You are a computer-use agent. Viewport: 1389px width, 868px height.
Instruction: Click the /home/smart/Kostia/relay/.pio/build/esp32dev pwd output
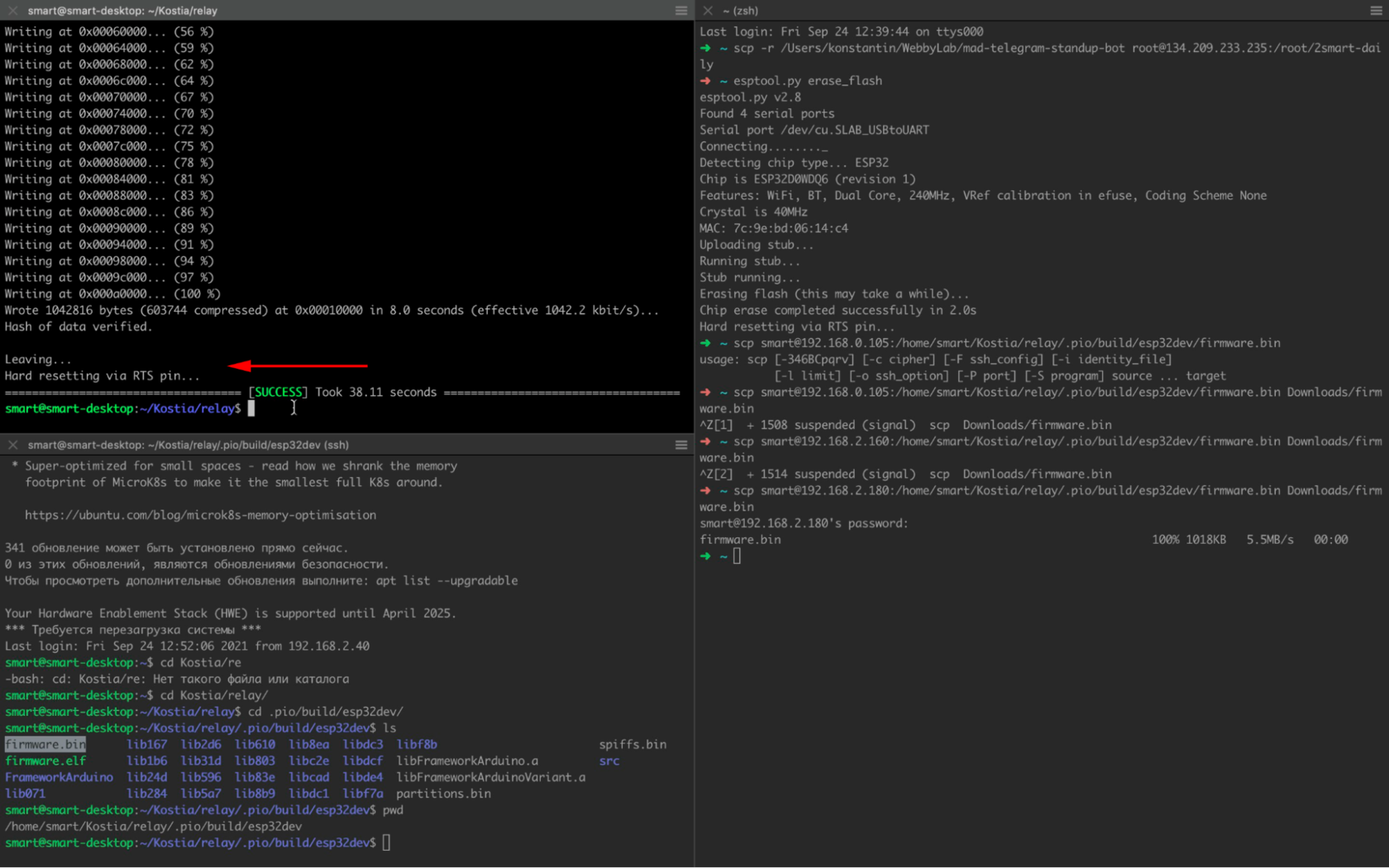tap(153, 827)
